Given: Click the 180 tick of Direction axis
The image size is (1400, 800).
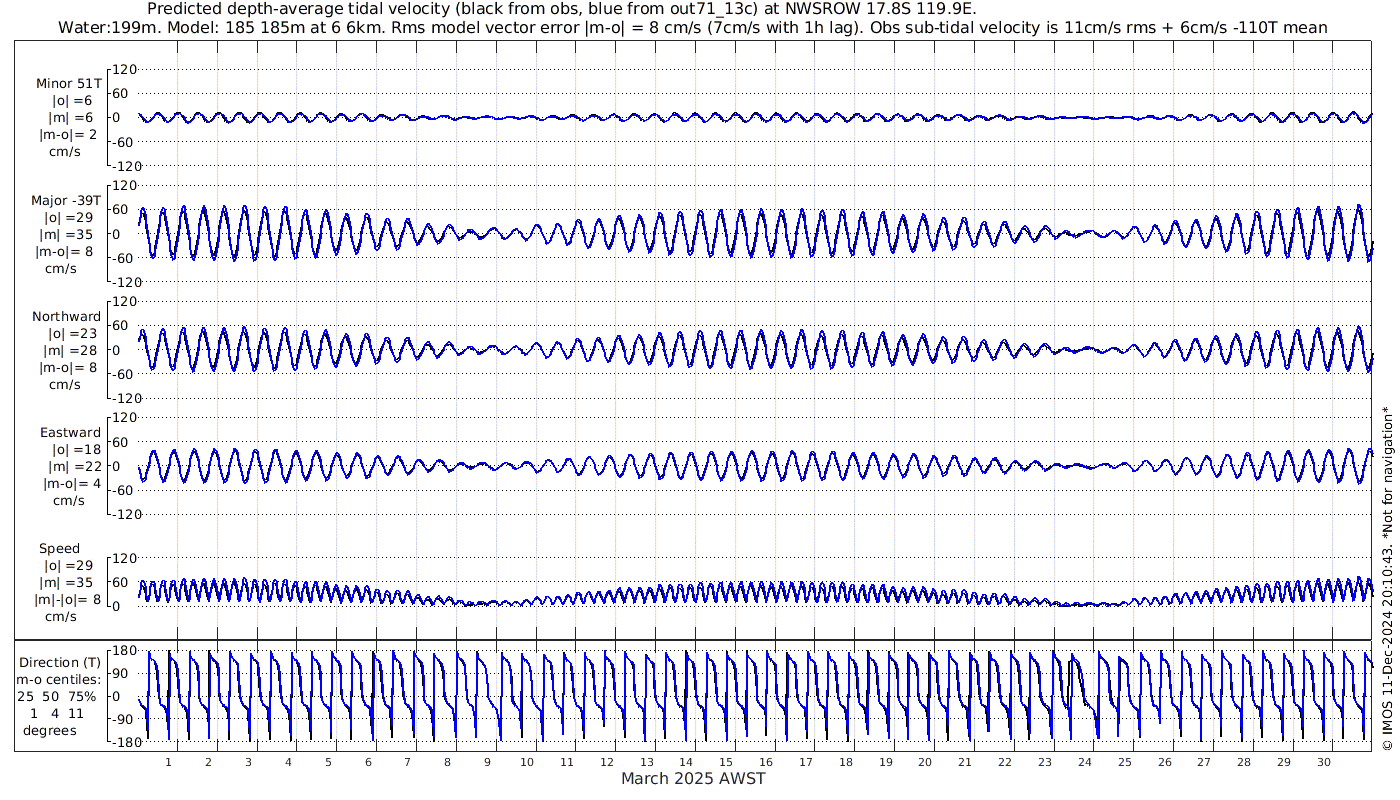Looking at the screenshot, I should 124,651.
